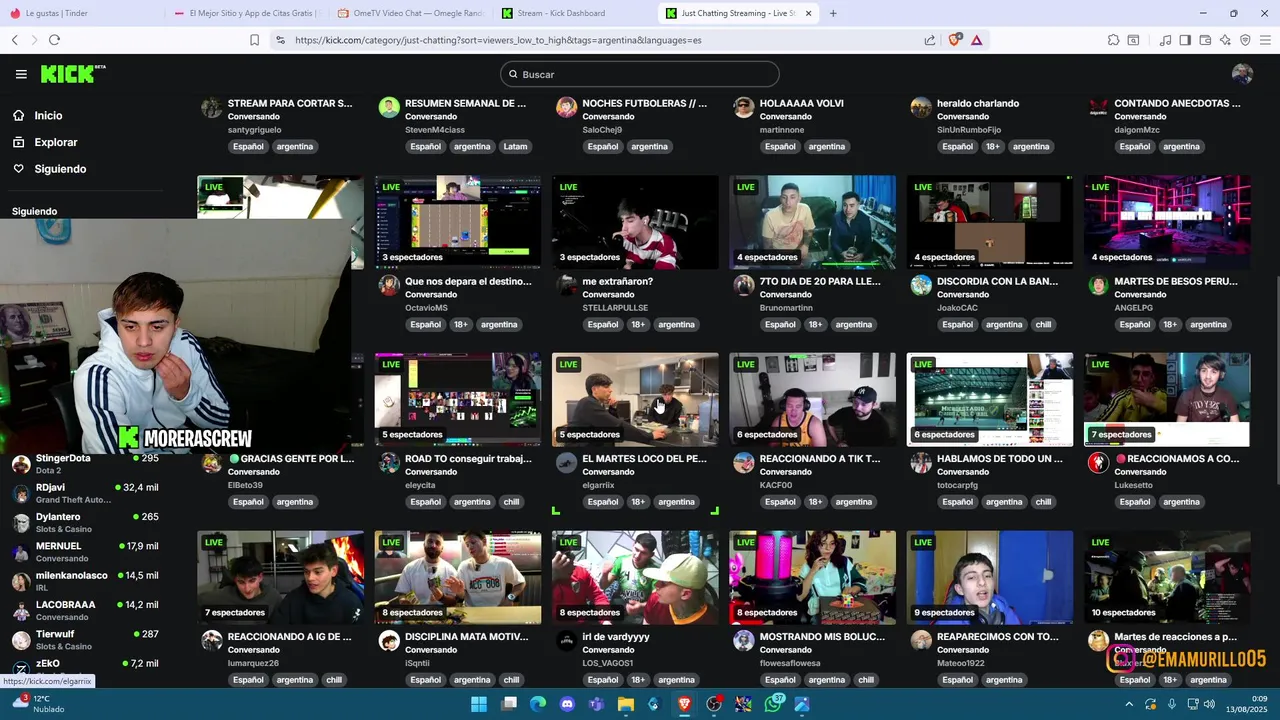The height and width of the screenshot is (720, 1280).
Task: Open channel link Brunomartinn
Action: (x=790, y=308)
